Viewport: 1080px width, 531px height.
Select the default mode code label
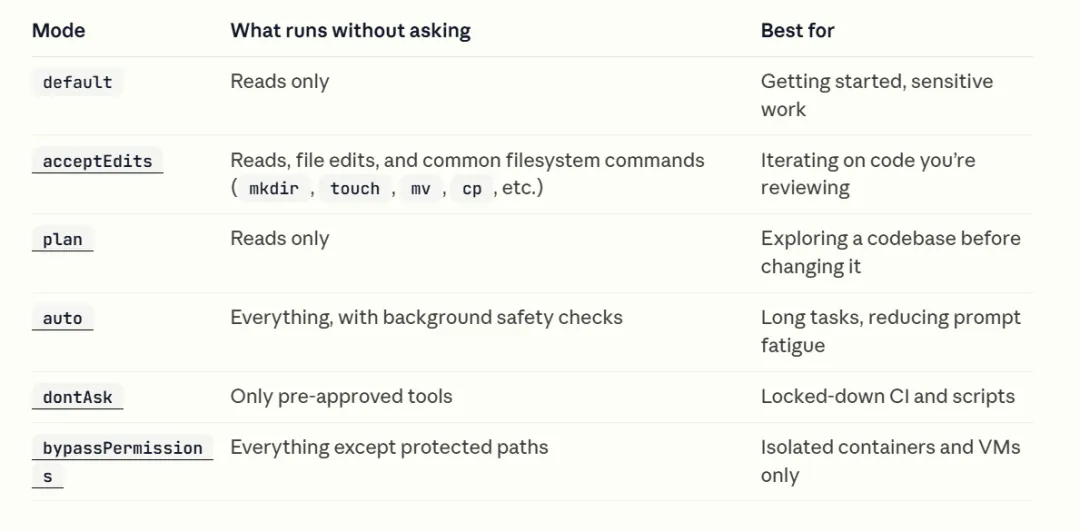coord(77,82)
